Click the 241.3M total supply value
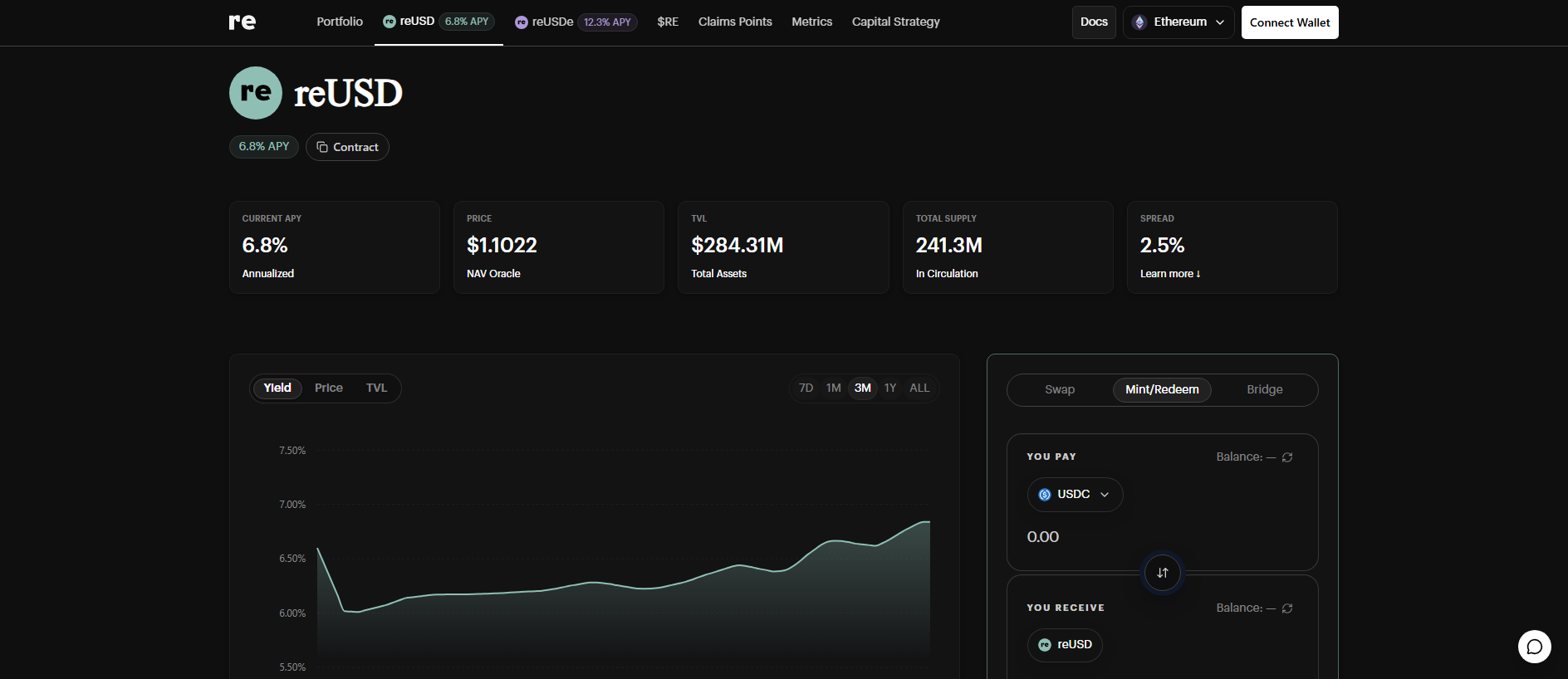 (949, 246)
